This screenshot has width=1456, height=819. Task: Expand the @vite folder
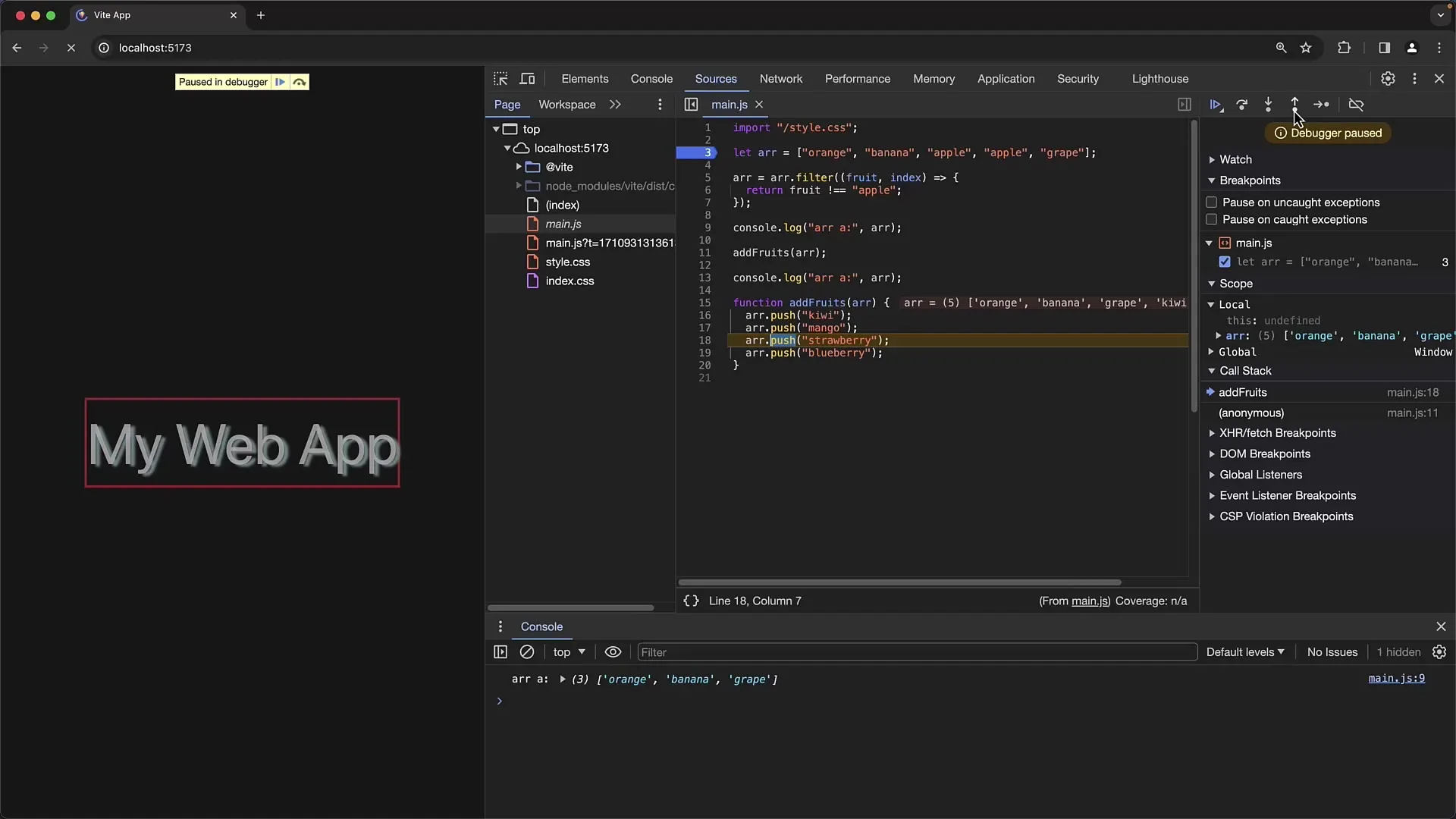(519, 167)
